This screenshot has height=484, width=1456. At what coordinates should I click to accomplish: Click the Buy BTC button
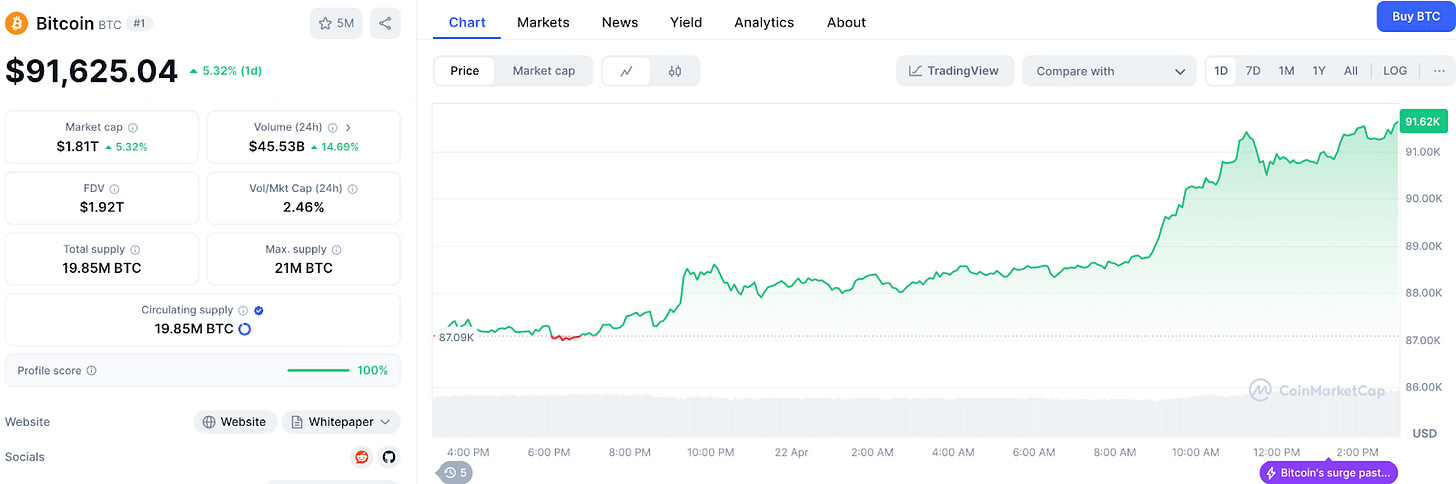pos(1416,16)
